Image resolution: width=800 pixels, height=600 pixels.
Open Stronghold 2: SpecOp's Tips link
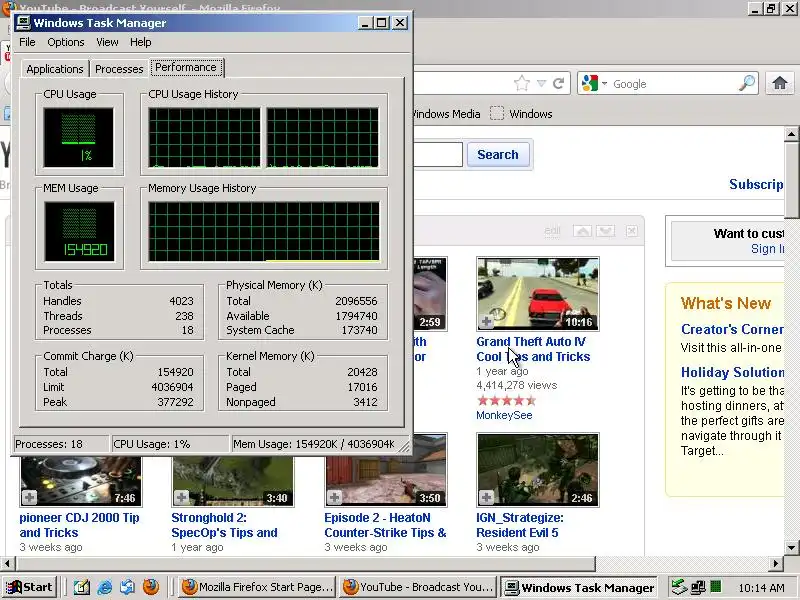[x=224, y=525]
